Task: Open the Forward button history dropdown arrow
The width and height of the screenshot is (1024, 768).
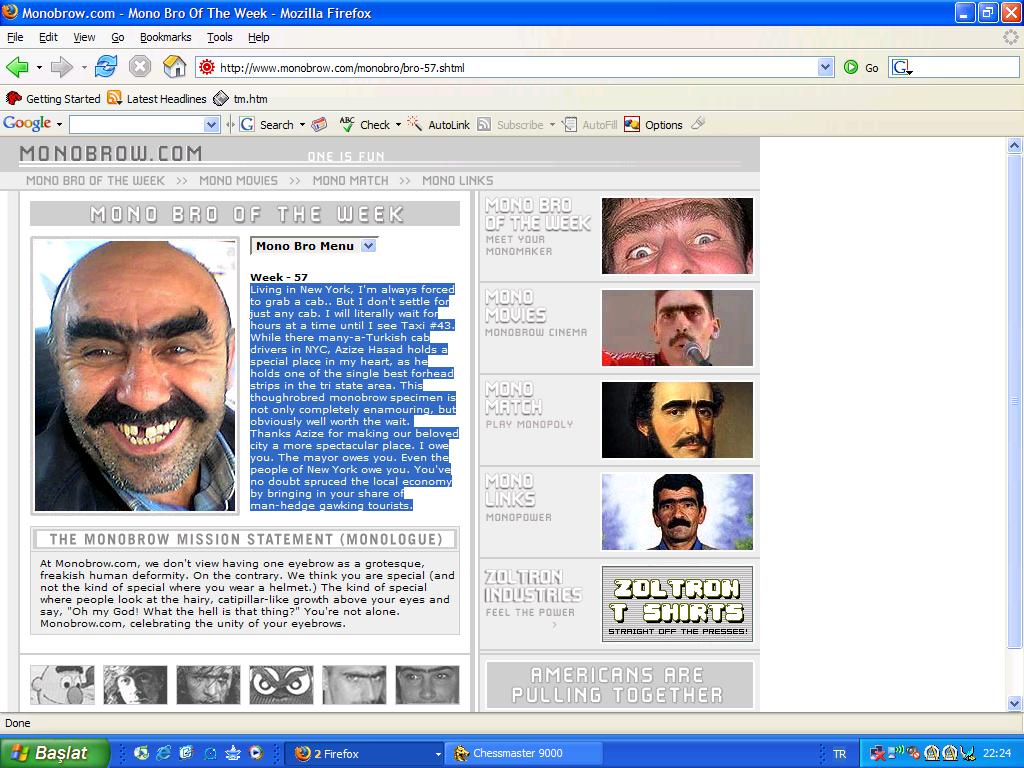Action: pos(84,67)
